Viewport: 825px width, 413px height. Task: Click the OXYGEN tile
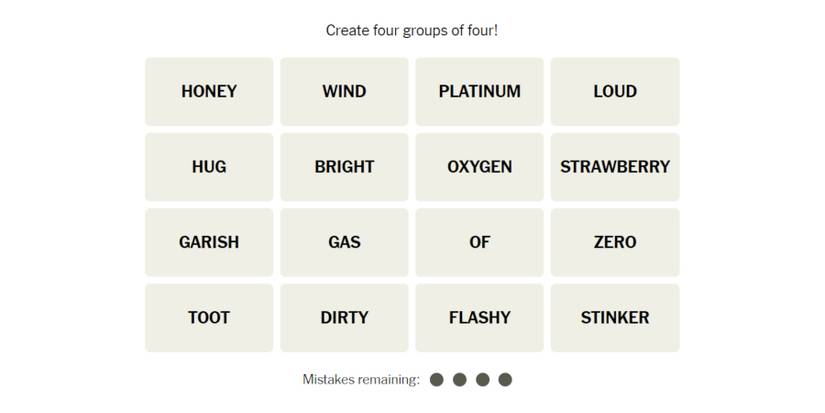tap(479, 167)
